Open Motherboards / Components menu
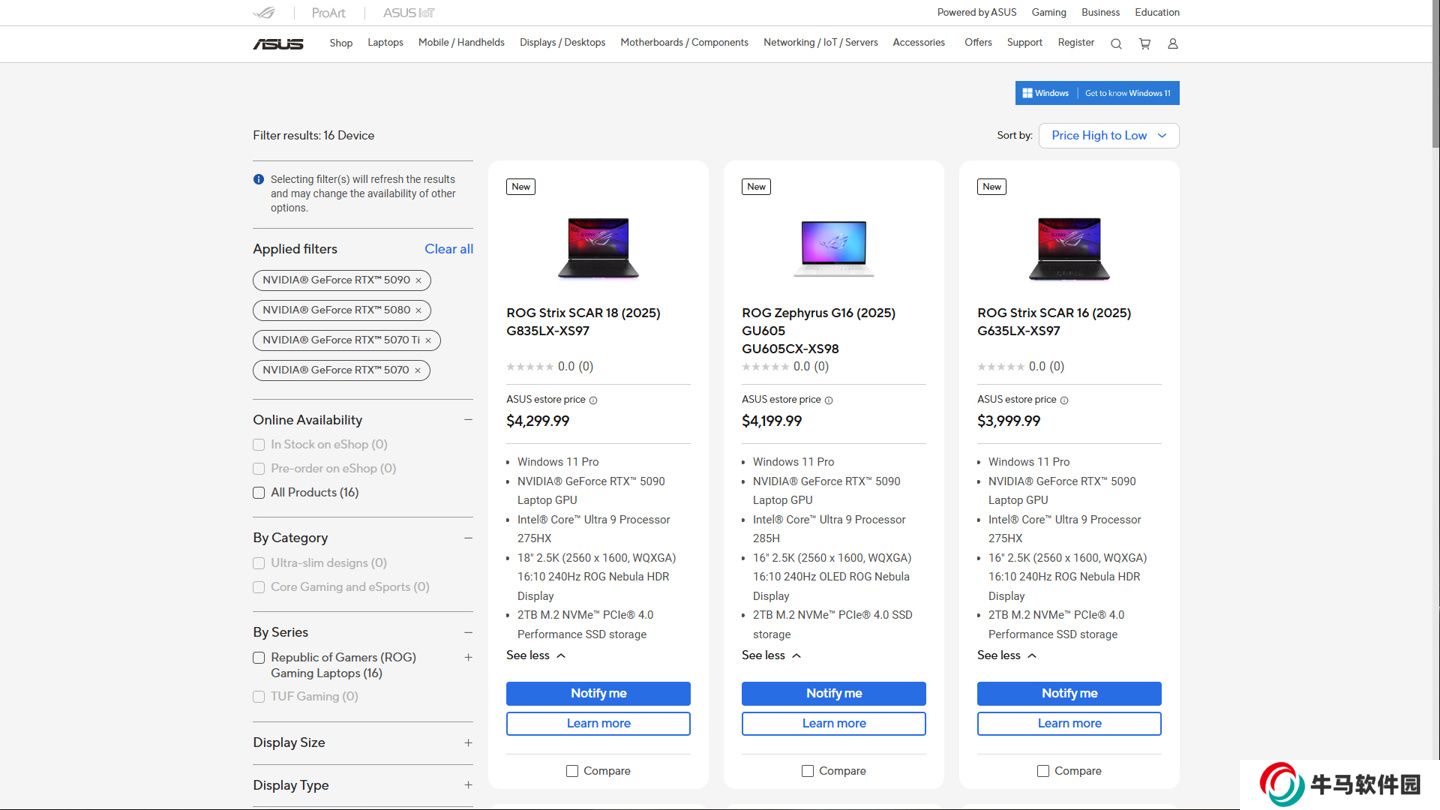This screenshot has height=810, width=1440. 684,43
